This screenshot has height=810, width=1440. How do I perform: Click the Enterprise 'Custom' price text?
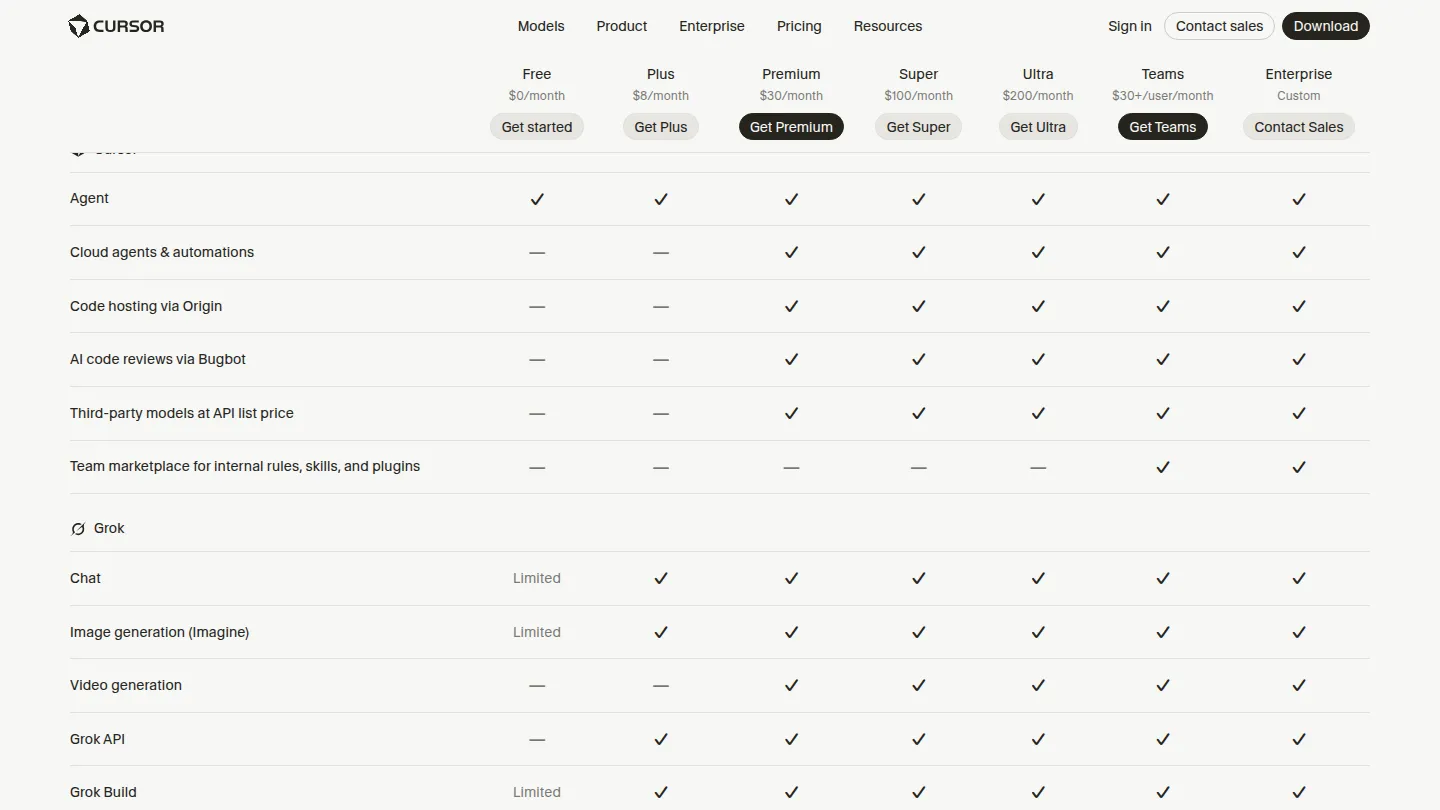coord(1299,96)
